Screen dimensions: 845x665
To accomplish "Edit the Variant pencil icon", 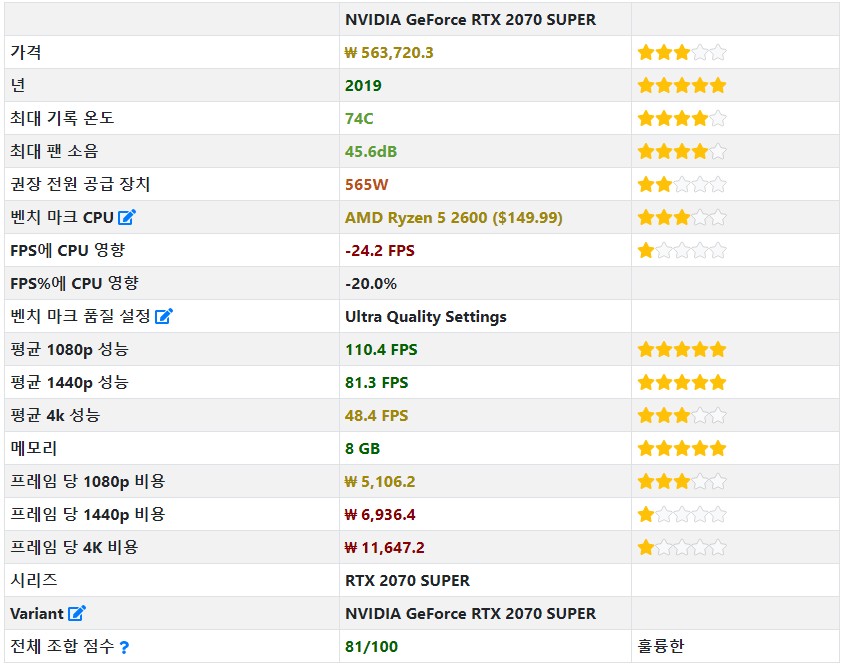I will (77, 613).
